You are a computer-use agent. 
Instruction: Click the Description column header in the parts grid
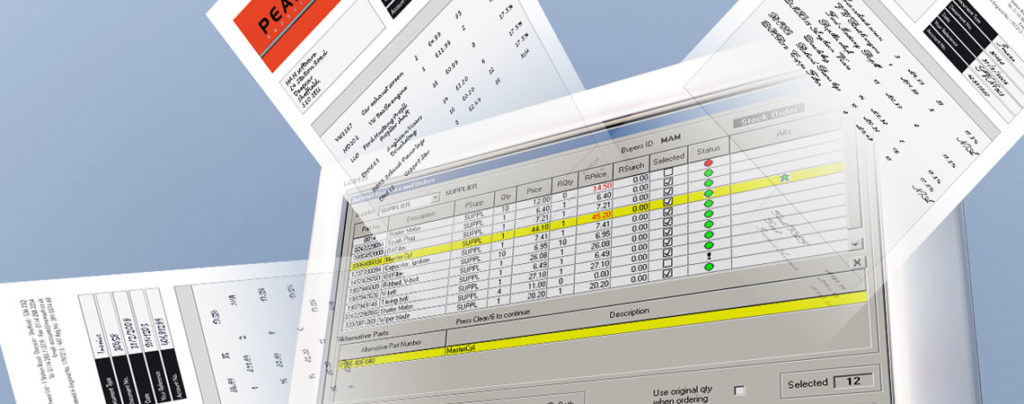coord(421,217)
